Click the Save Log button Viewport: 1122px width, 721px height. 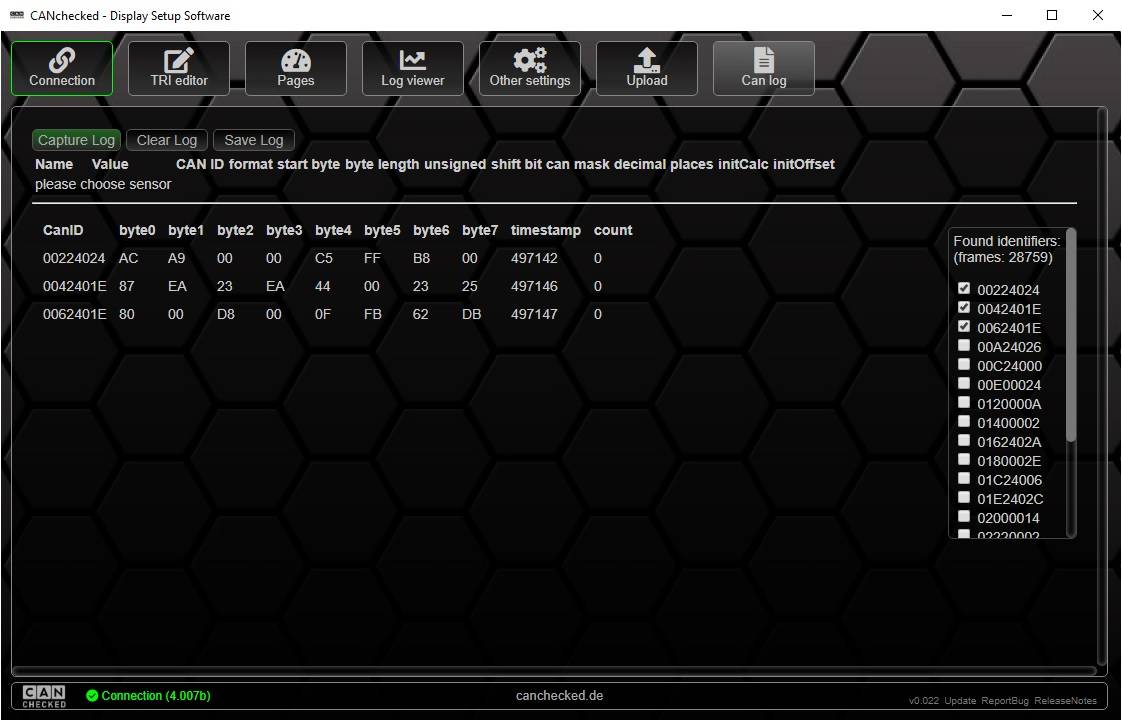point(254,140)
